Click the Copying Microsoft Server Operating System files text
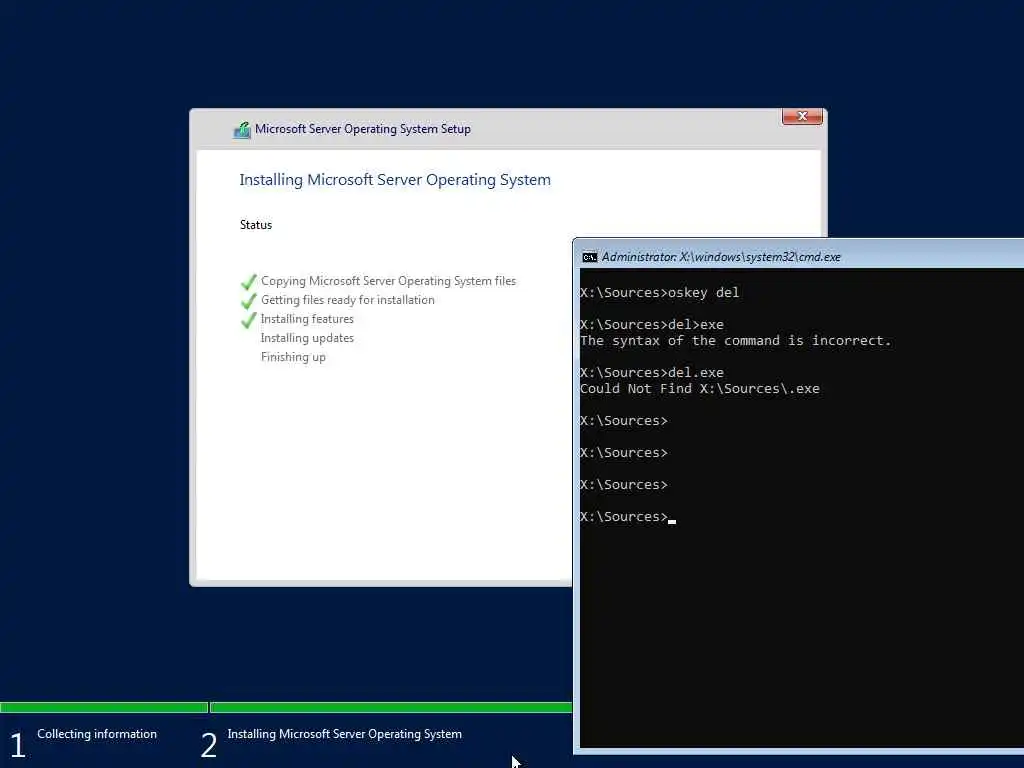The width and height of the screenshot is (1024, 768). coord(389,281)
